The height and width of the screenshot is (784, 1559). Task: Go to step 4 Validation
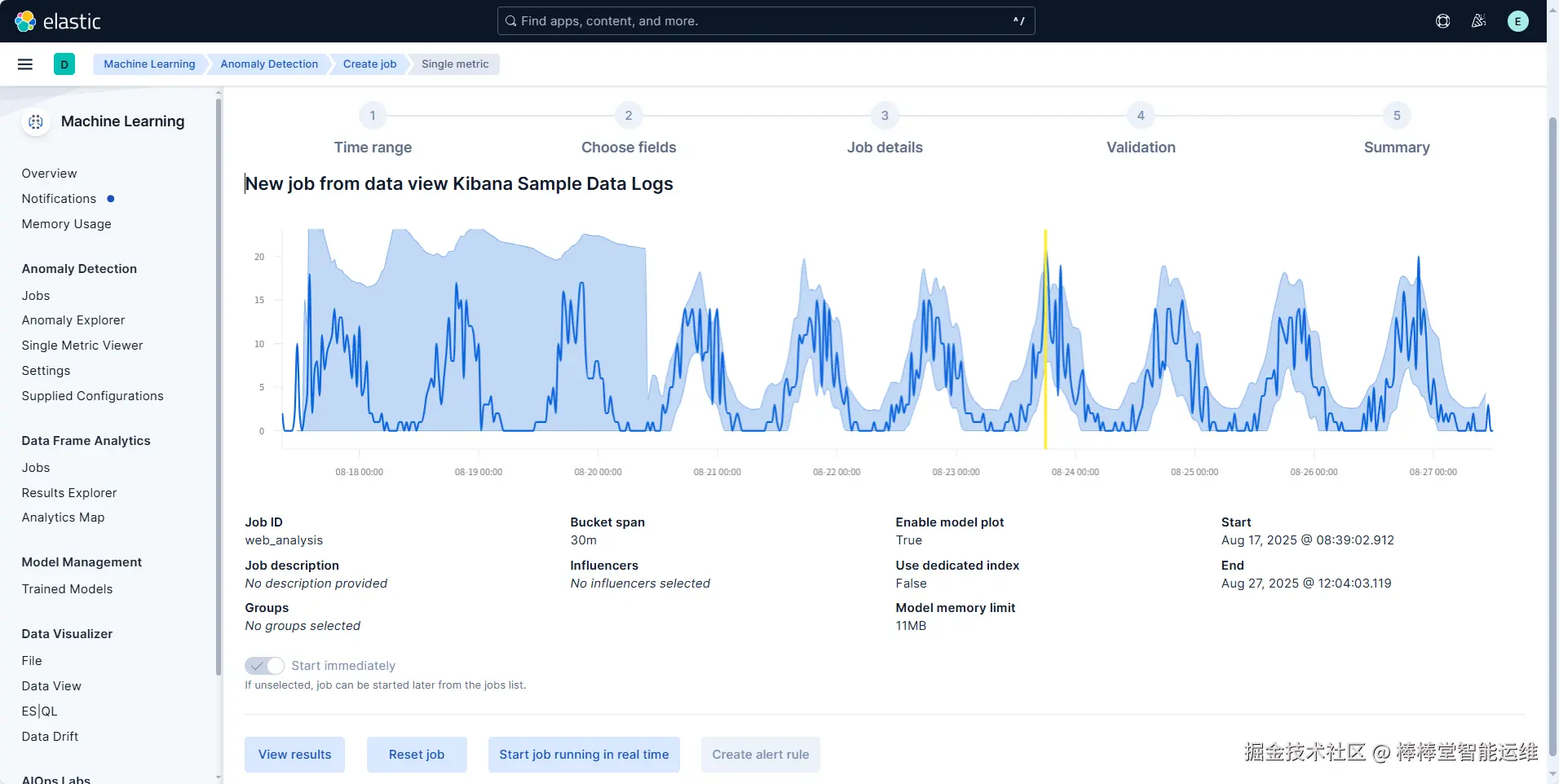[x=1141, y=116]
